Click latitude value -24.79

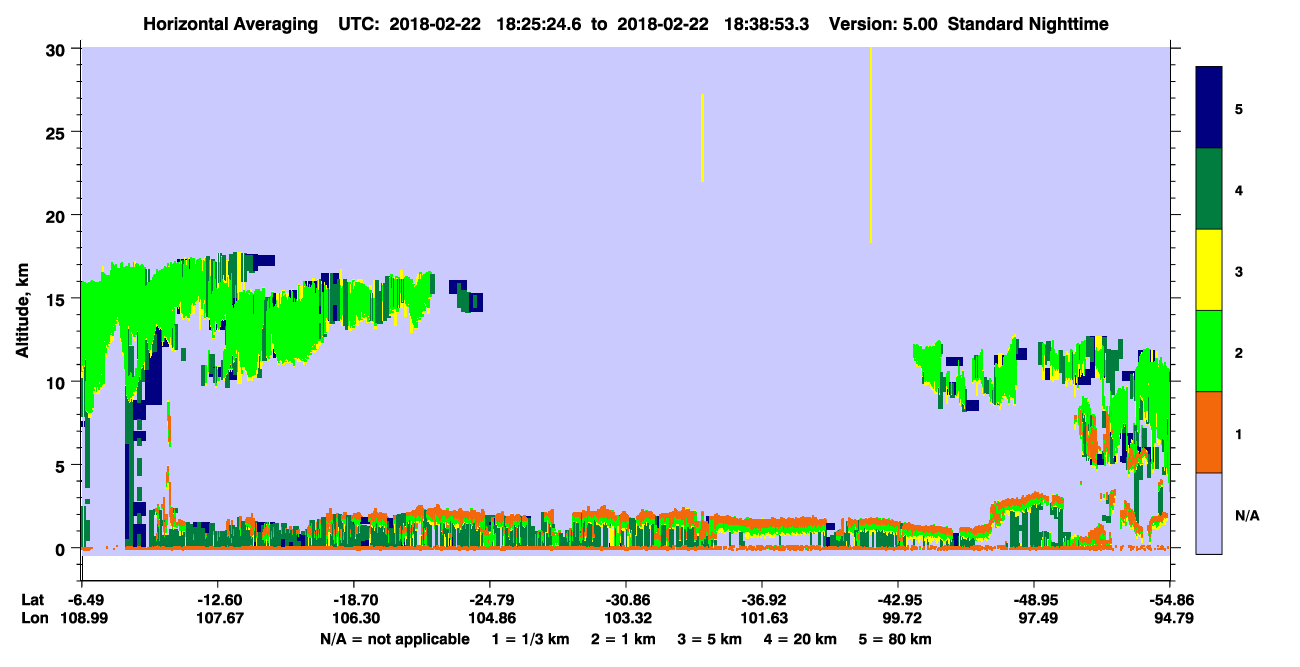pyautogui.click(x=490, y=600)
